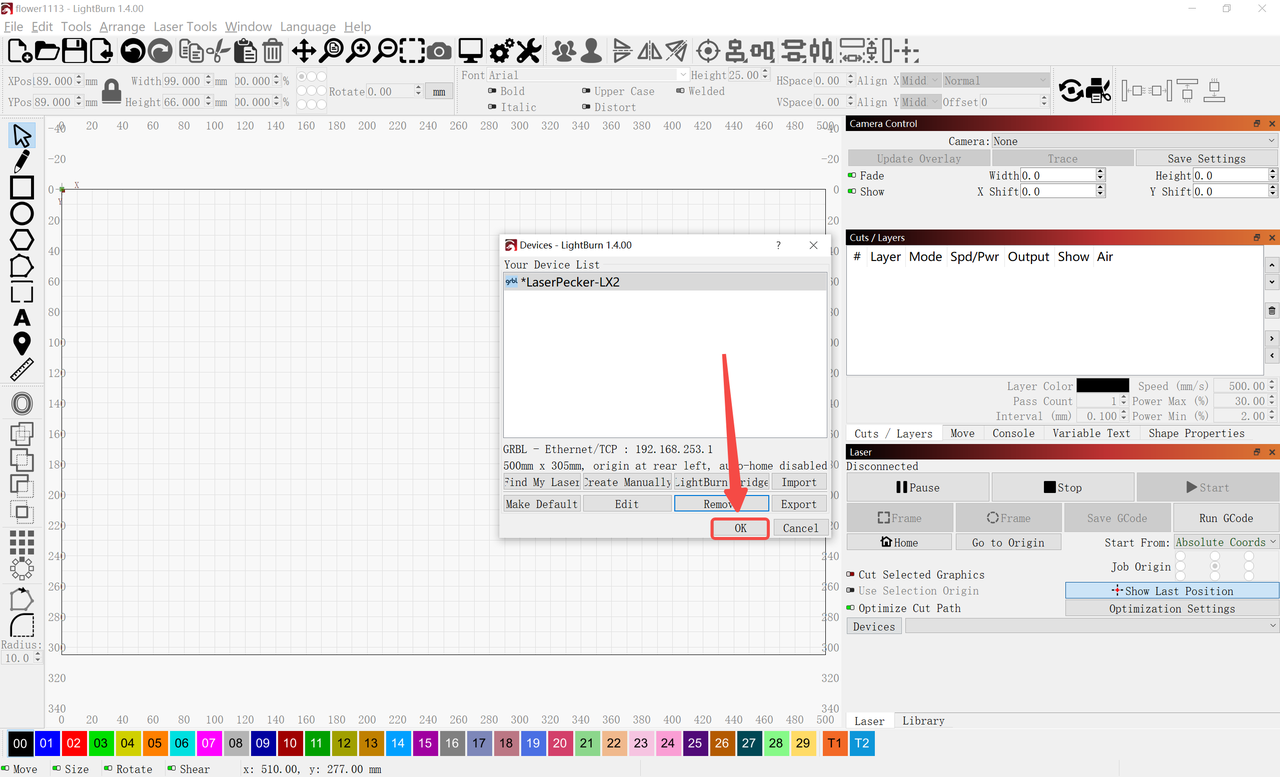Toggle Cut Selected Graphics switch
Screen dimensions: 1280x777
[x=851, y=575]
